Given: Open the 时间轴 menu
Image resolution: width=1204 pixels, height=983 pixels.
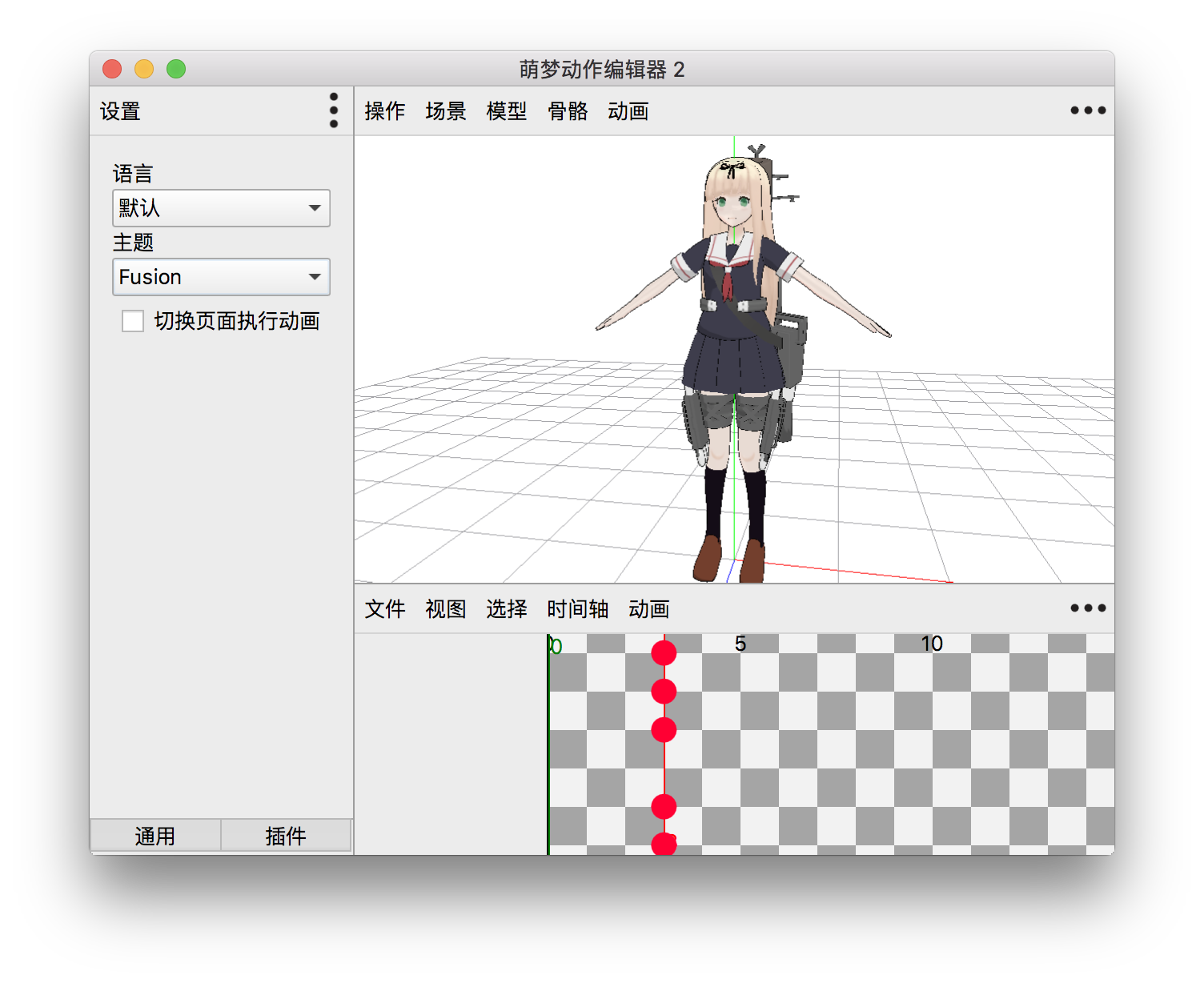Looking at the screenshot, I should coord(578,609).
